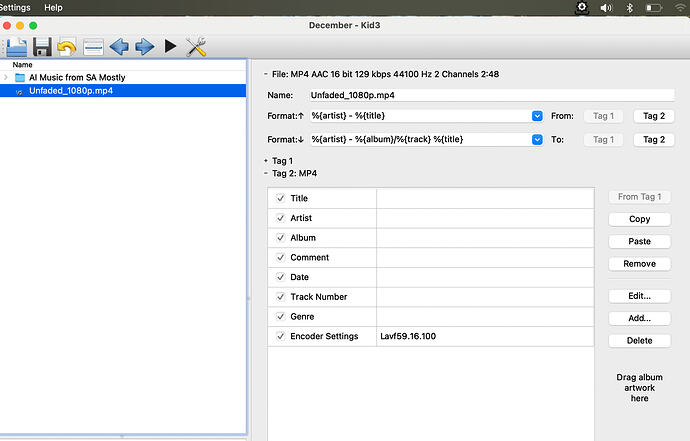Click the Paste button

[639, 241]
